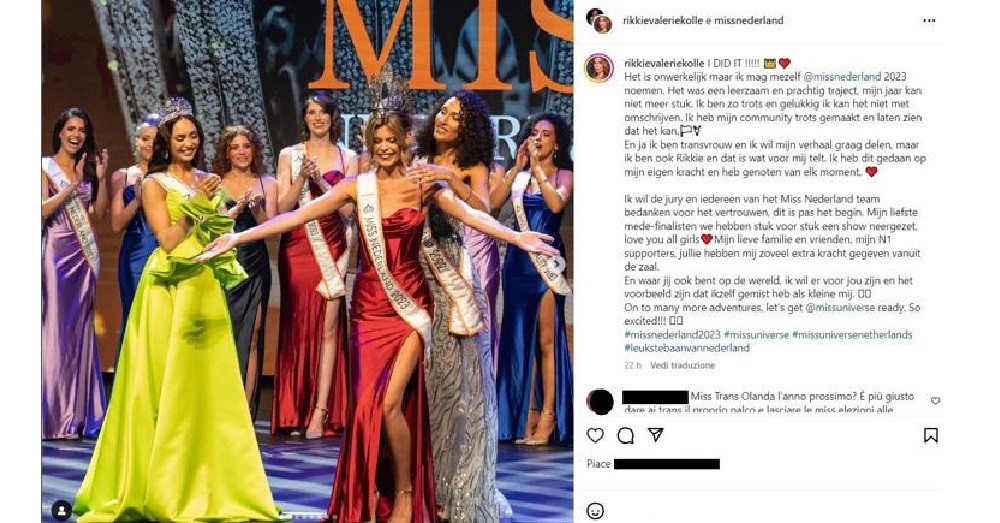Open comments with the speech bubble icon
The image size is (1000, 523).
point(626,436)
